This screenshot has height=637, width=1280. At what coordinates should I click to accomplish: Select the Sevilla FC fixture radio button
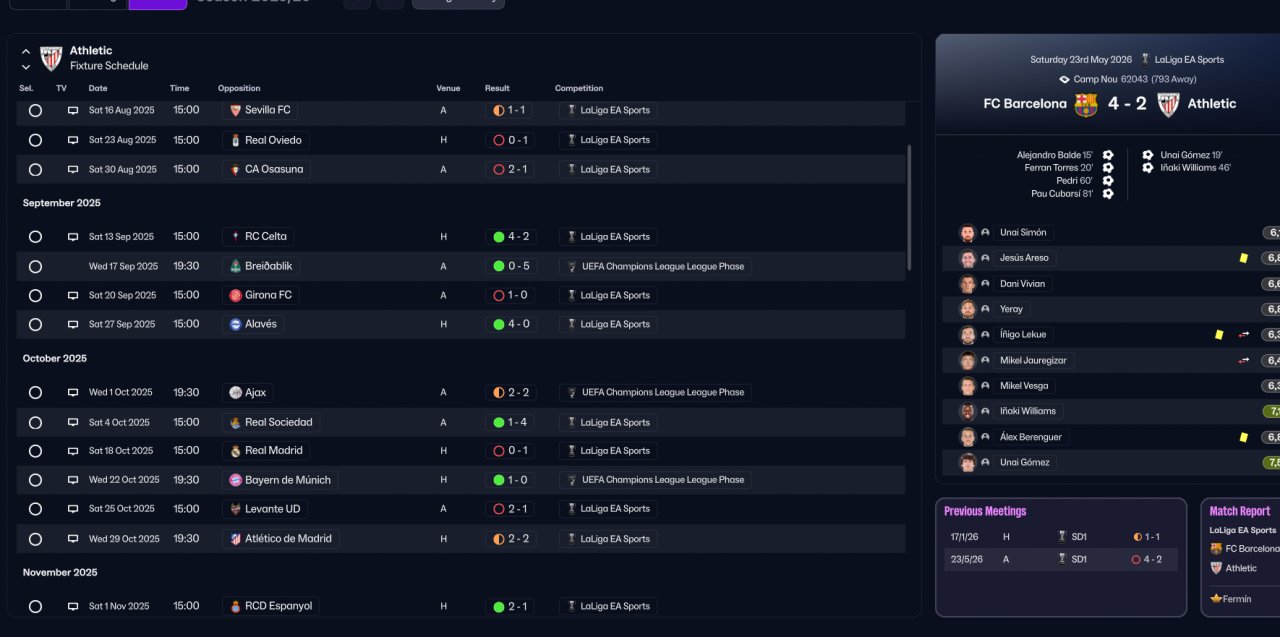tap(35, 111)
